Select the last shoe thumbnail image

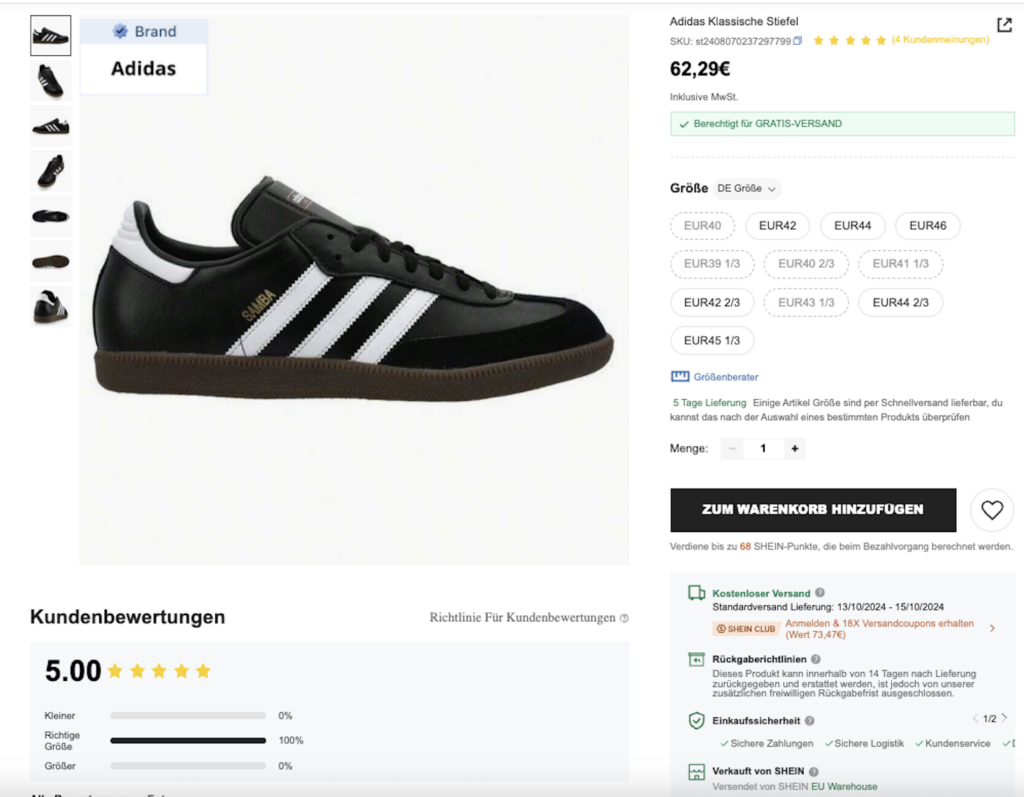tap(50, 307)
